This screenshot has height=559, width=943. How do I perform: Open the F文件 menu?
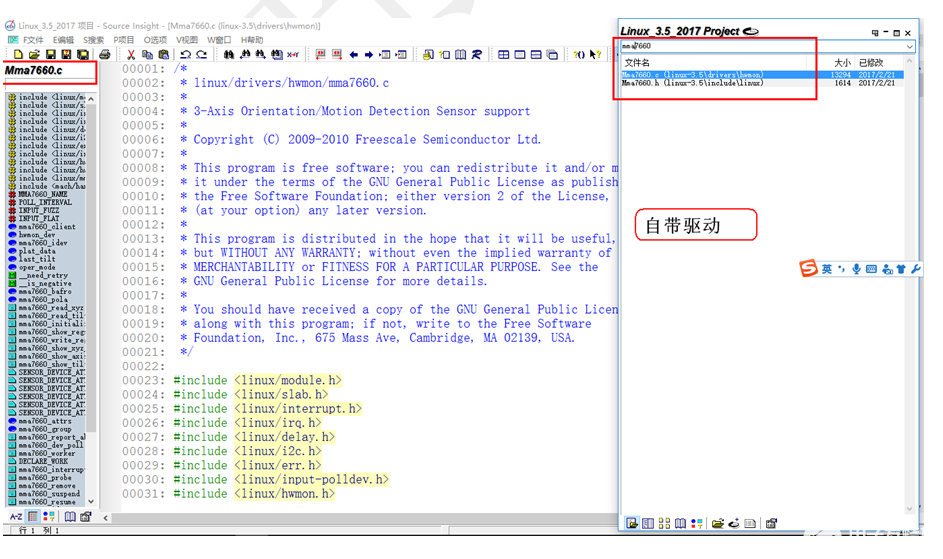pos(33,40)
